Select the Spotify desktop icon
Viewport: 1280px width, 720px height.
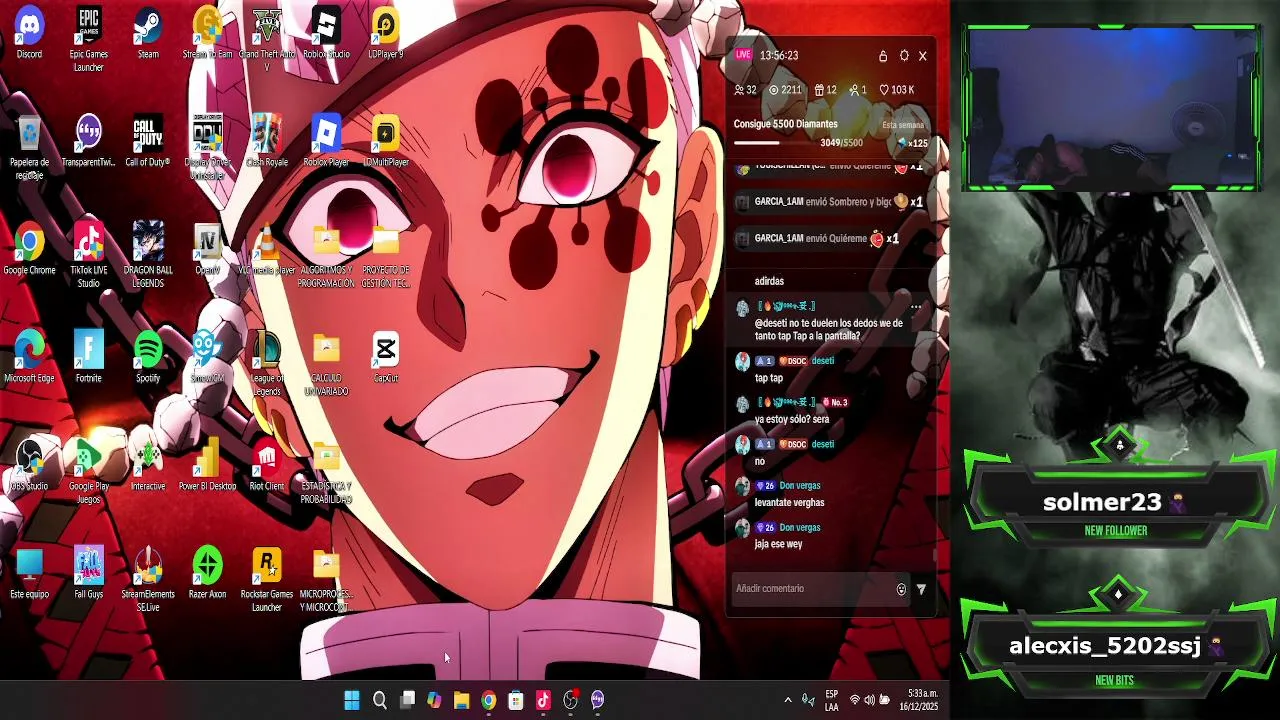coord(148,357)
